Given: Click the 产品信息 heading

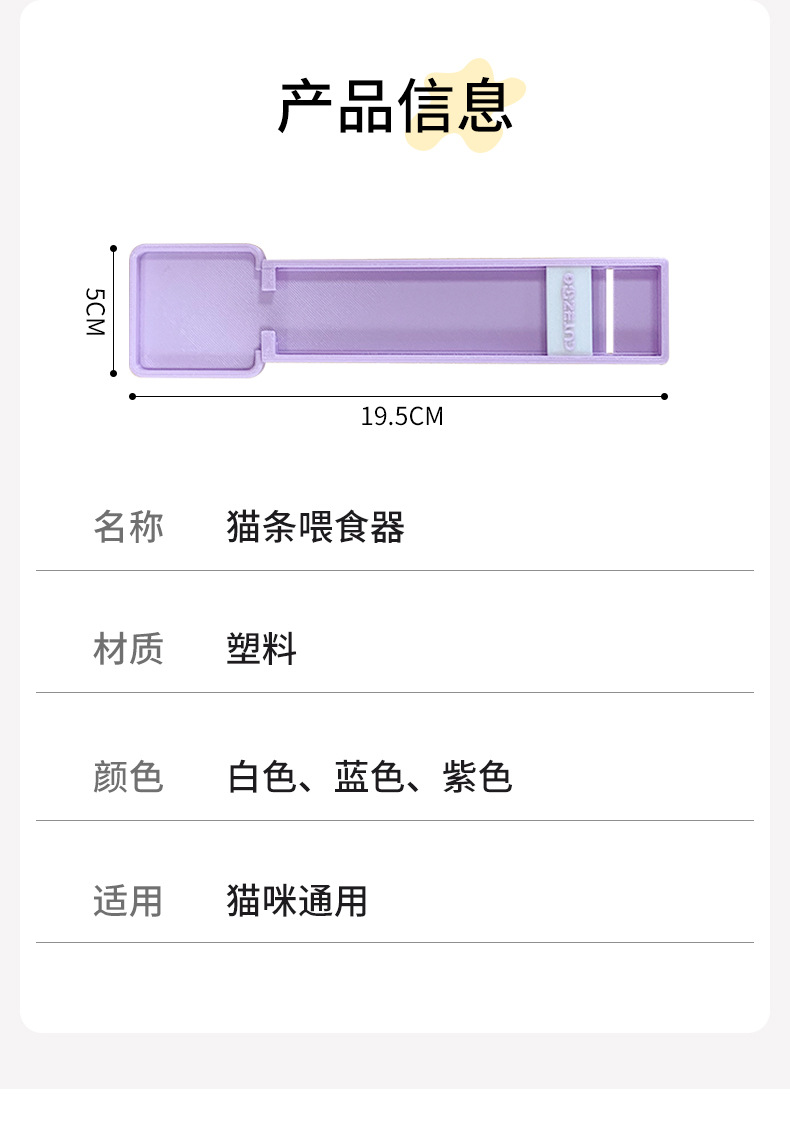Looking at the screenshot, I should tap(394, 106).
